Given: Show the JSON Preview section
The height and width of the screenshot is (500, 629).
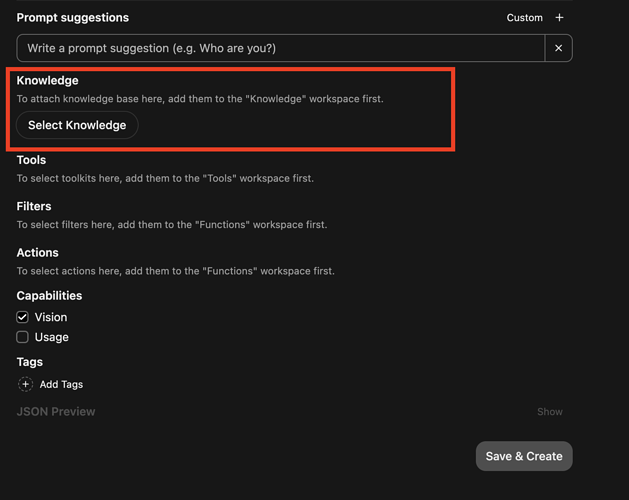Looking at the screenshot, I should click(x=549, y=412).
